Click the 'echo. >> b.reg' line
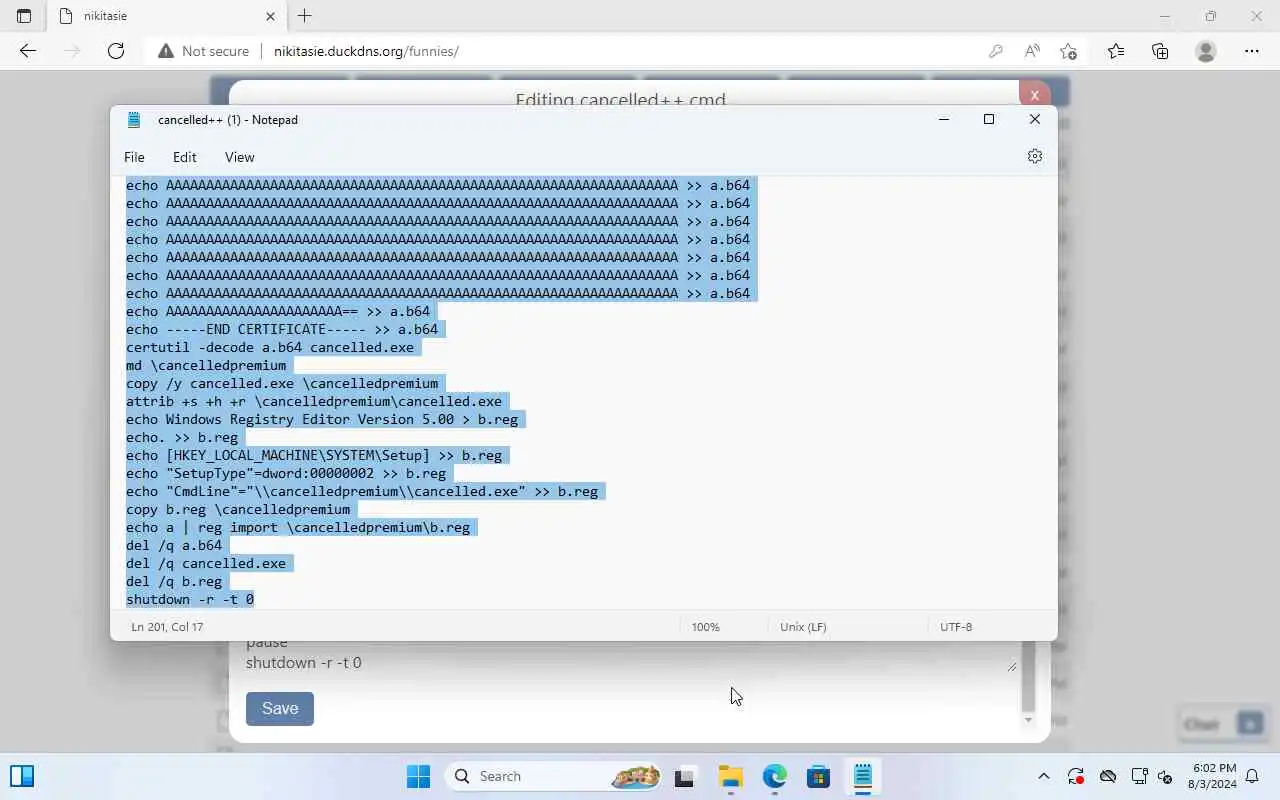This screenshot has width=1280, height=800. (182, 437)
